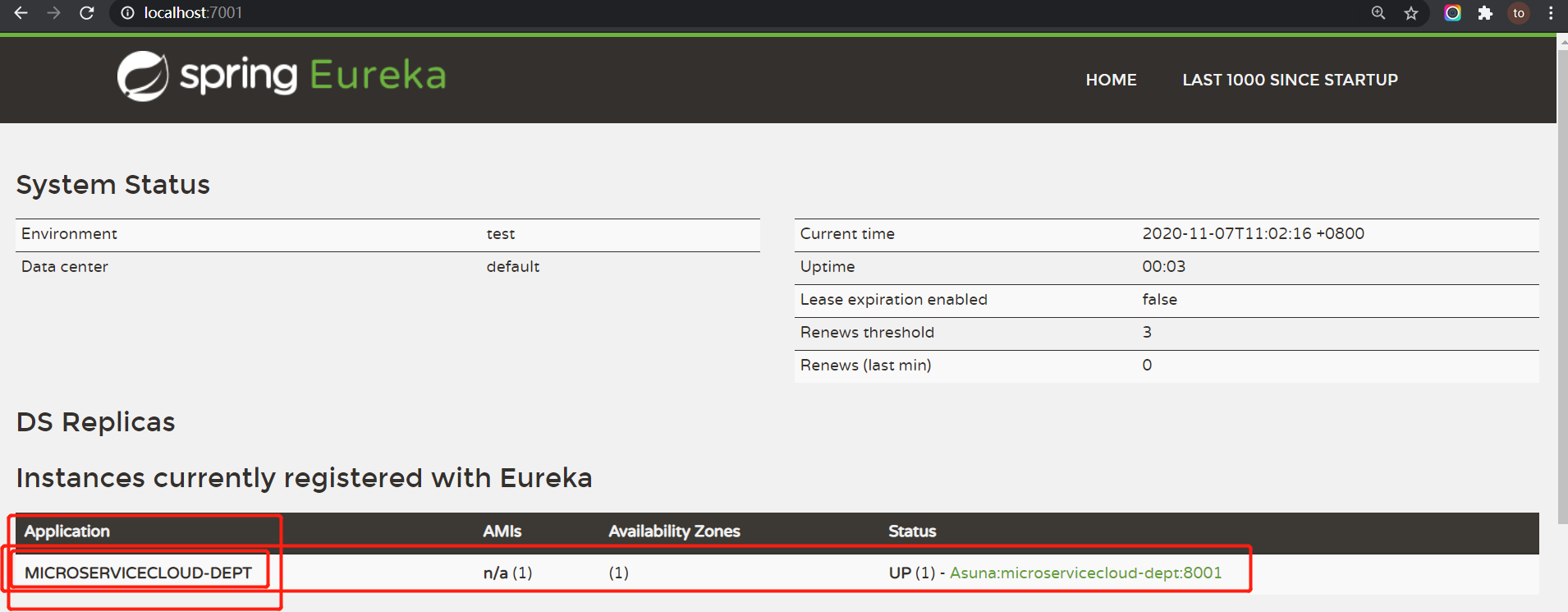Select the Data center value 'default'
Image resolution: width=1568 pixels, height=612 pixels.
pyautogui.click(x=513, y=266)
